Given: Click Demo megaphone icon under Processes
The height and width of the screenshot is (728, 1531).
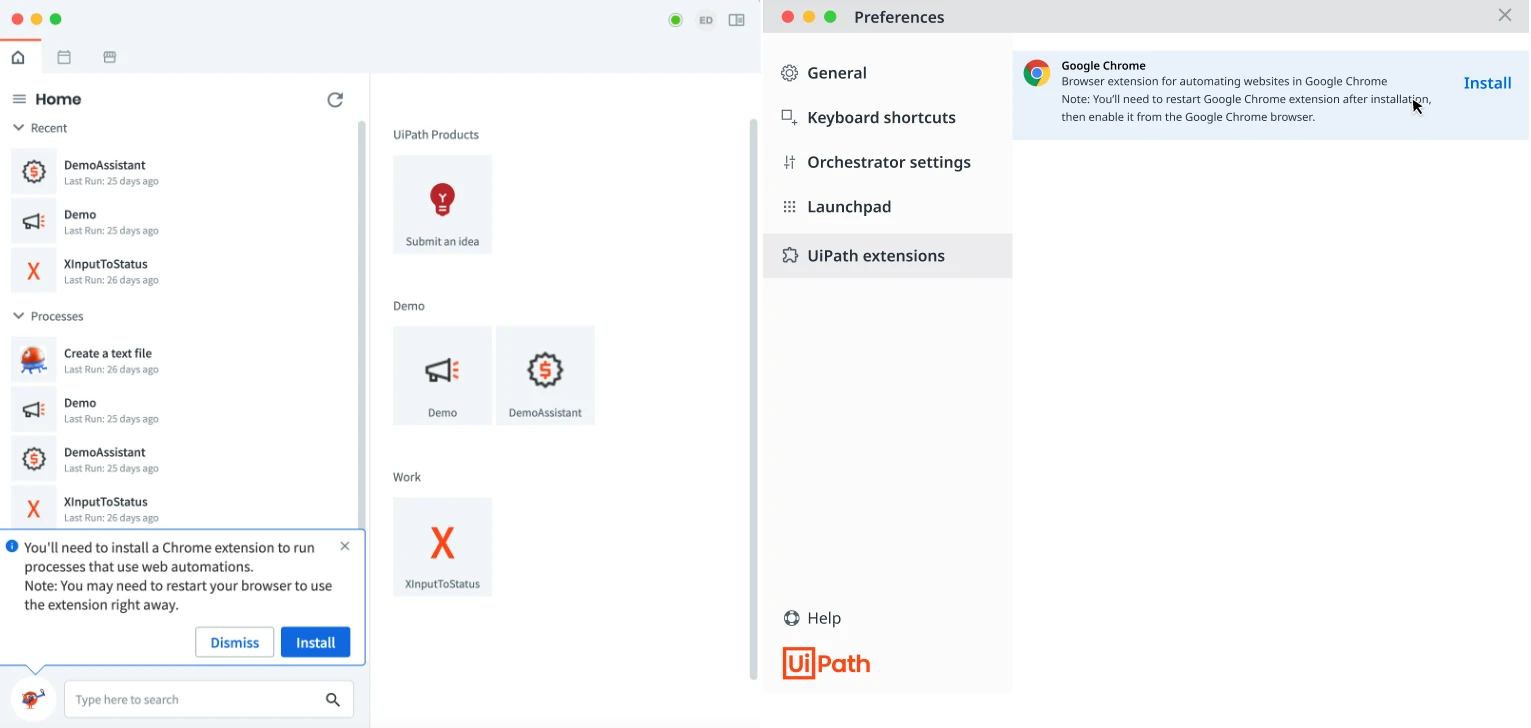Looking at the screenshot, I should click(x=34, y=409).
